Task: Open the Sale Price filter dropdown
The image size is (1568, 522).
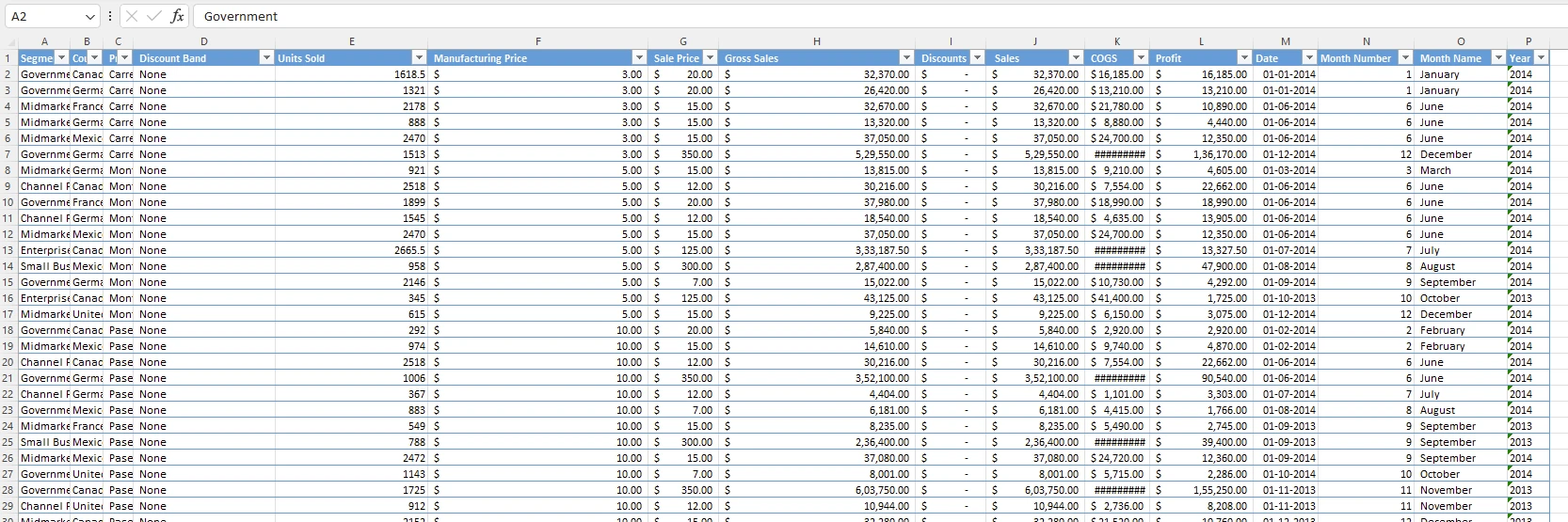Action: click(x=710, y=58)
